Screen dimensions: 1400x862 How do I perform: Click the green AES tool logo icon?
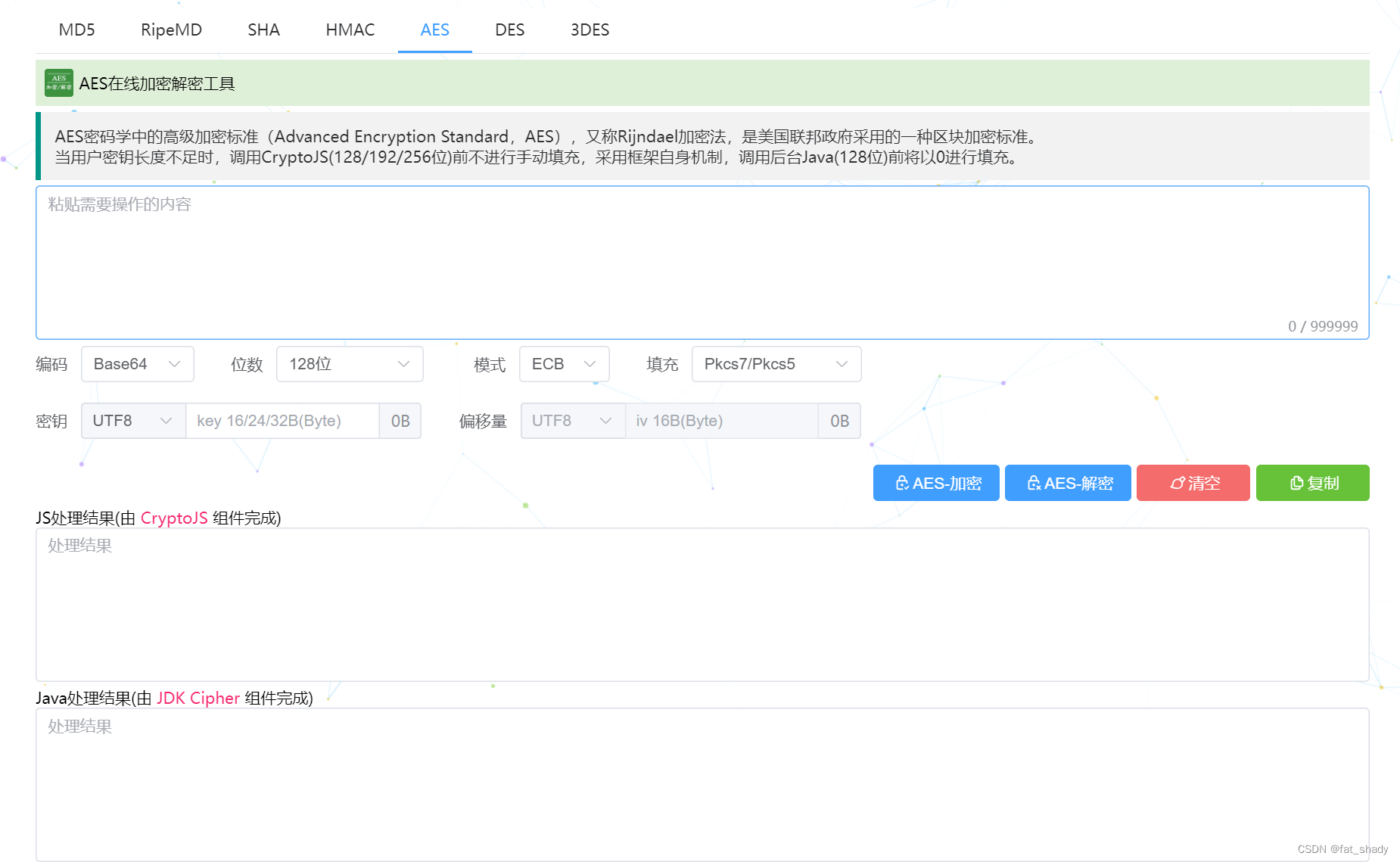click(59, 82)
